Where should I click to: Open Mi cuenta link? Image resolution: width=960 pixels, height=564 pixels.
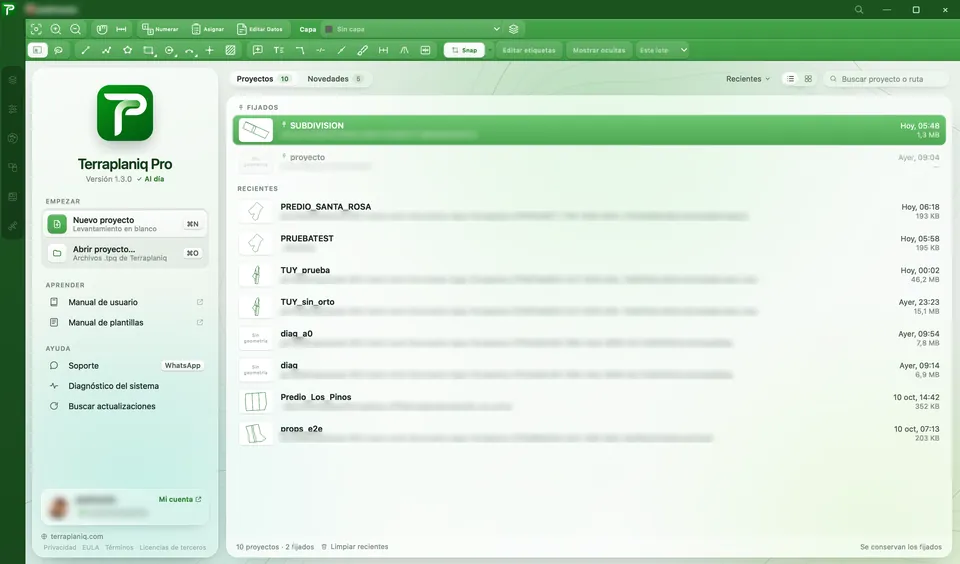coord(180,500)
